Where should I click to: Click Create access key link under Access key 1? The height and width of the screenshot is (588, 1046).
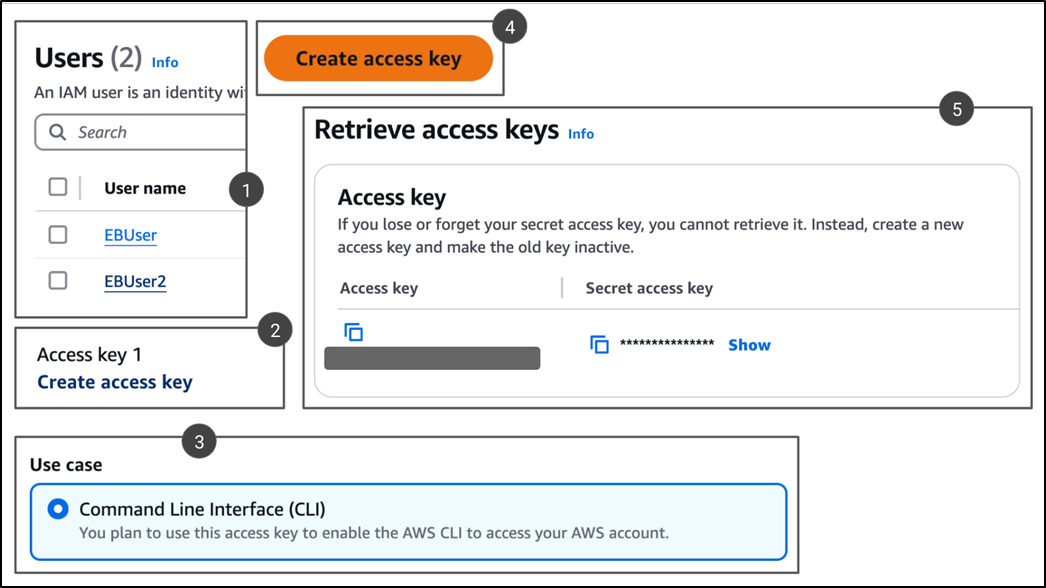pyautogui.click(x=115, y=382)
